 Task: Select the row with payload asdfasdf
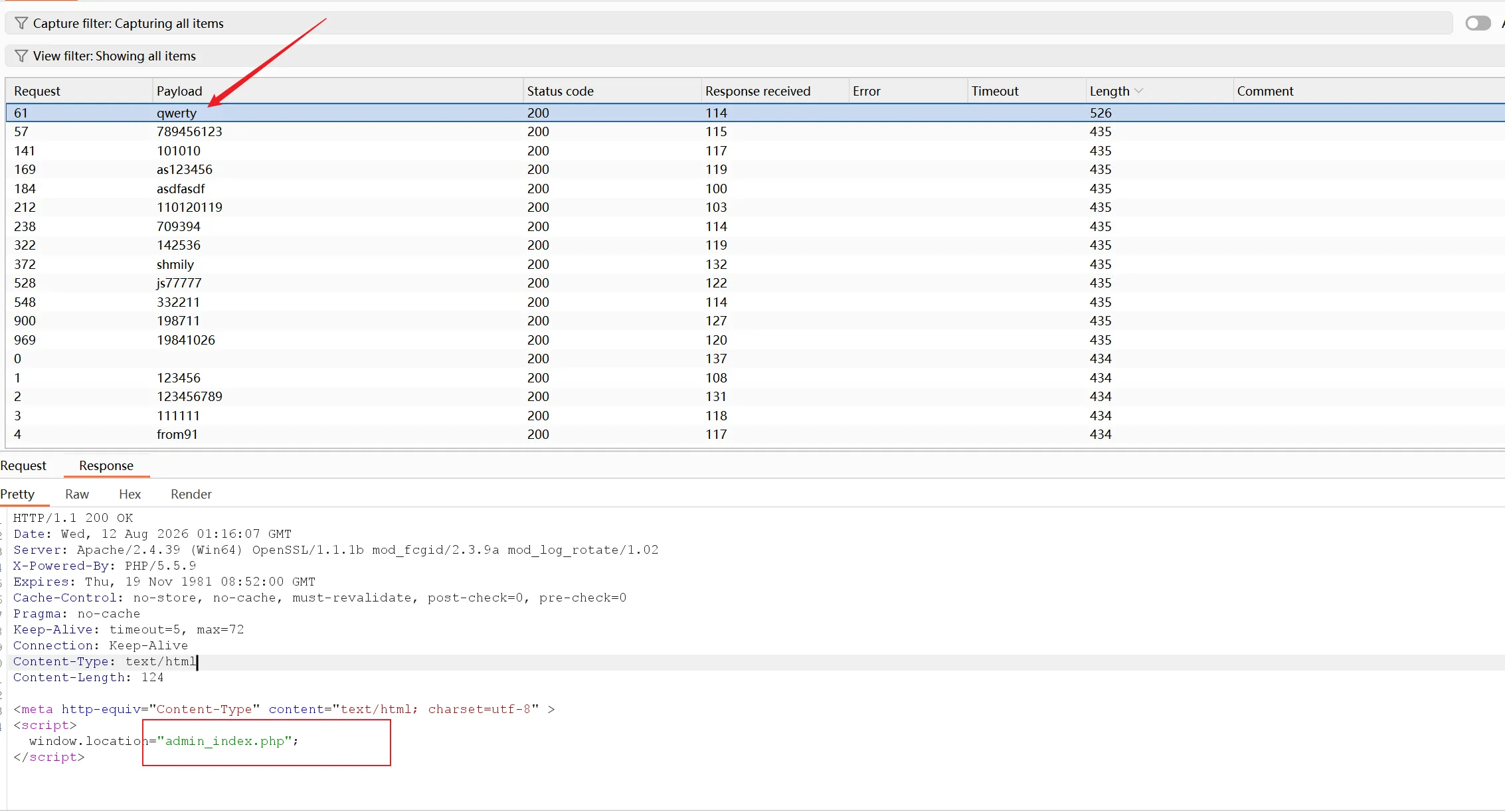pyautogui.click(x=754, y=189)
